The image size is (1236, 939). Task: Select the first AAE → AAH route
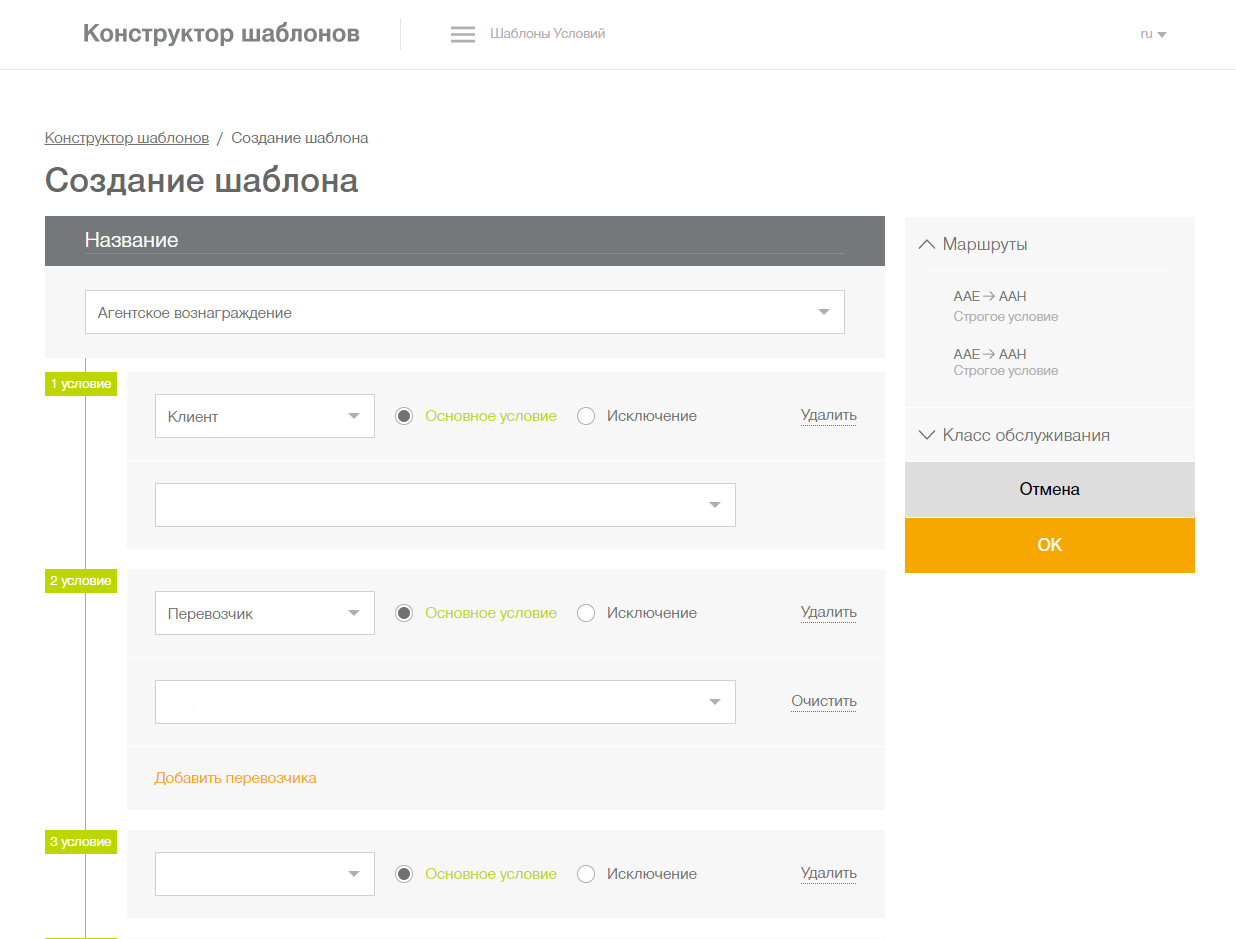click(990, 297)
